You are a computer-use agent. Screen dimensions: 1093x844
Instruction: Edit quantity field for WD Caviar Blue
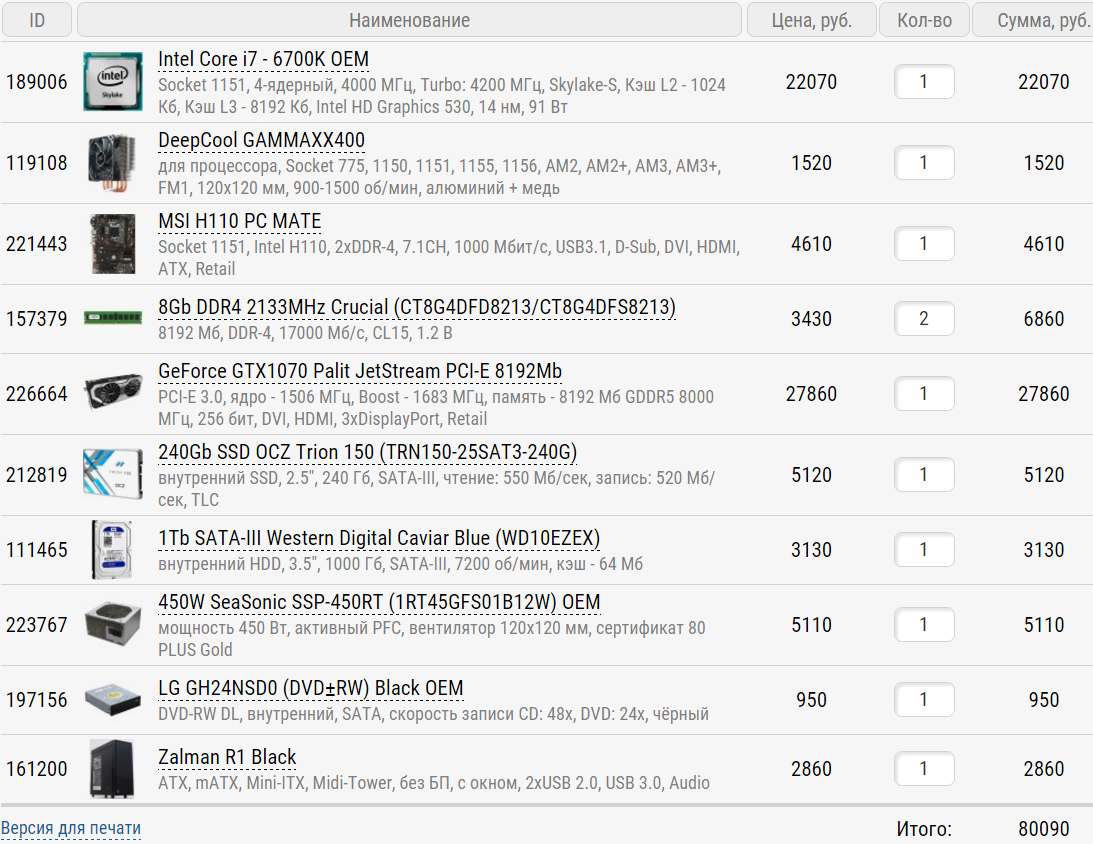pyautogui.click(x=924, y=549)
